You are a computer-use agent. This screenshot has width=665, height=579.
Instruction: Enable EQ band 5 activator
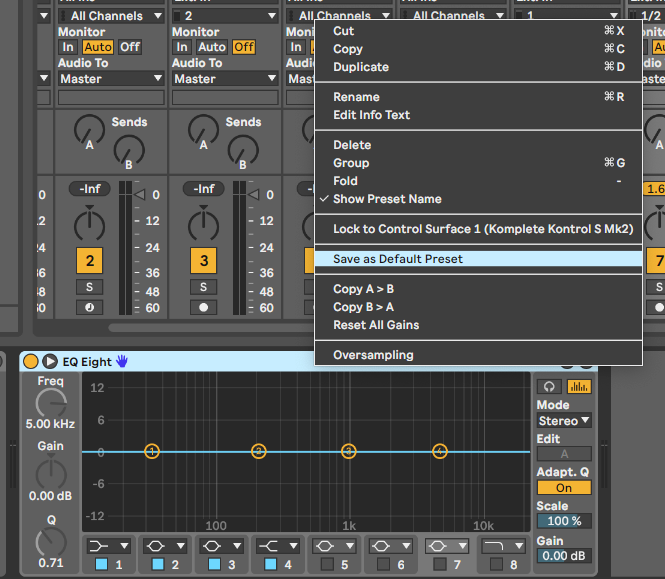(327, 564)
